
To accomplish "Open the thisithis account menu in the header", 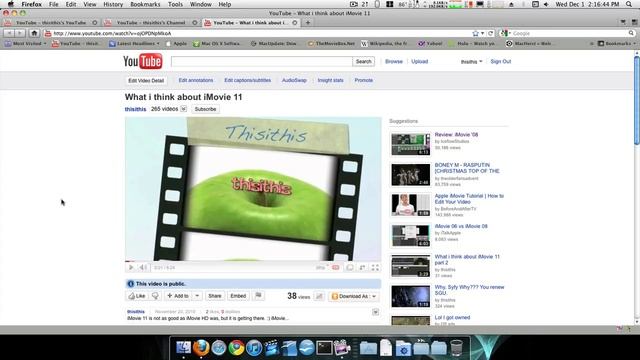I will point(471,62).
